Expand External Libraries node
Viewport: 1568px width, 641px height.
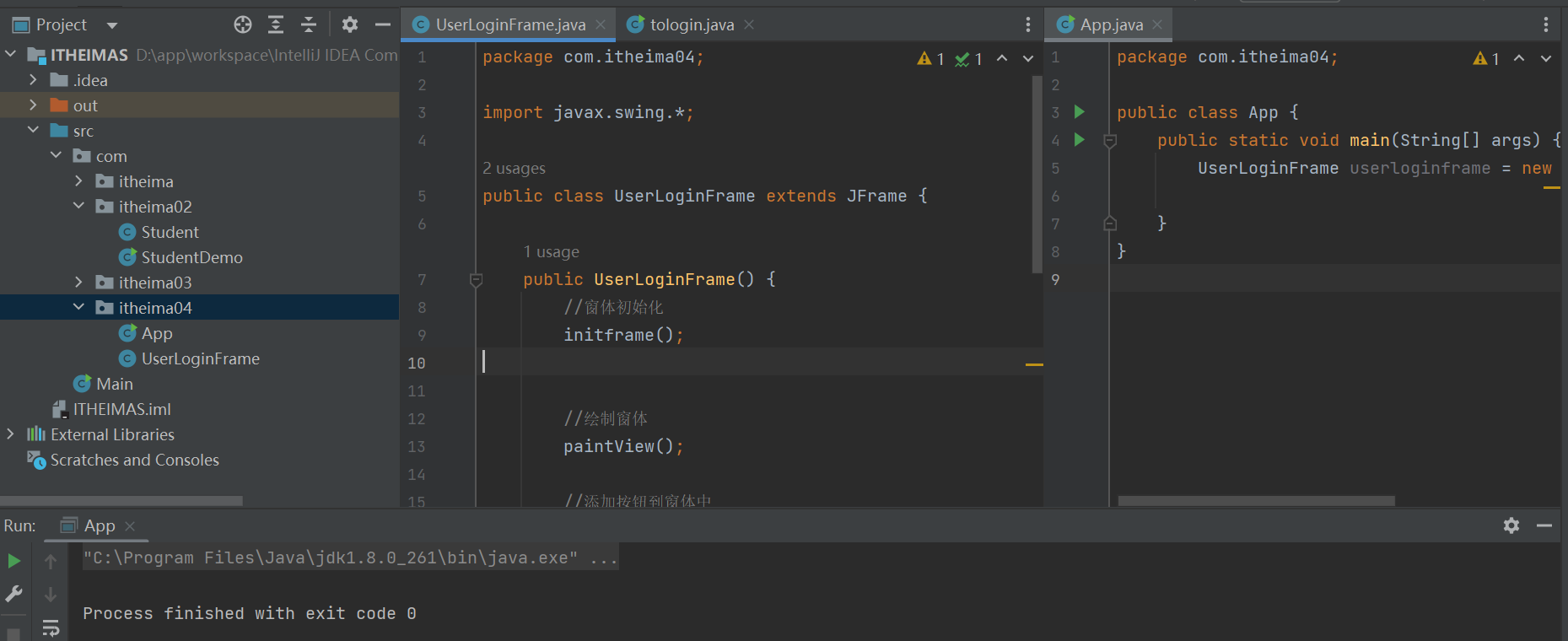click(x=10, y=434)
